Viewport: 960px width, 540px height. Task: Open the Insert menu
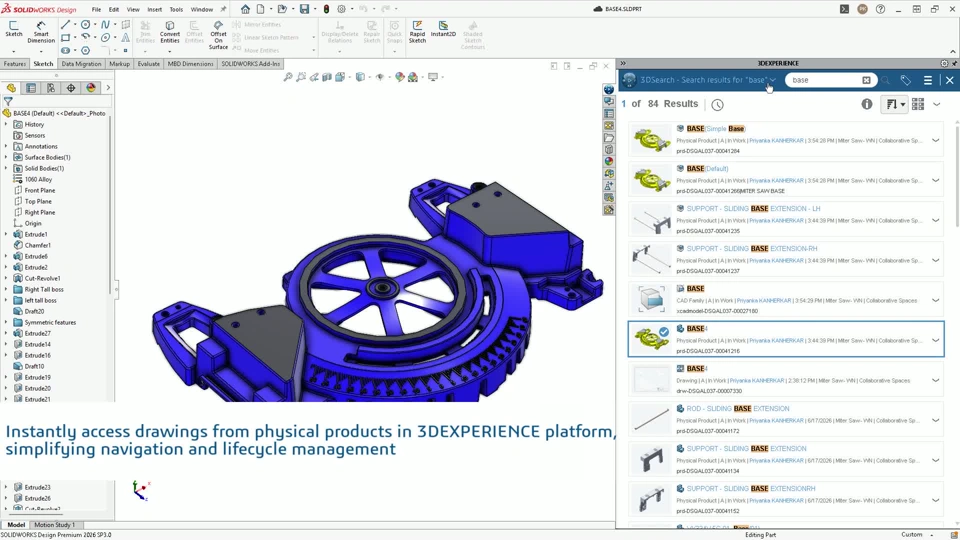coord(154,10)
